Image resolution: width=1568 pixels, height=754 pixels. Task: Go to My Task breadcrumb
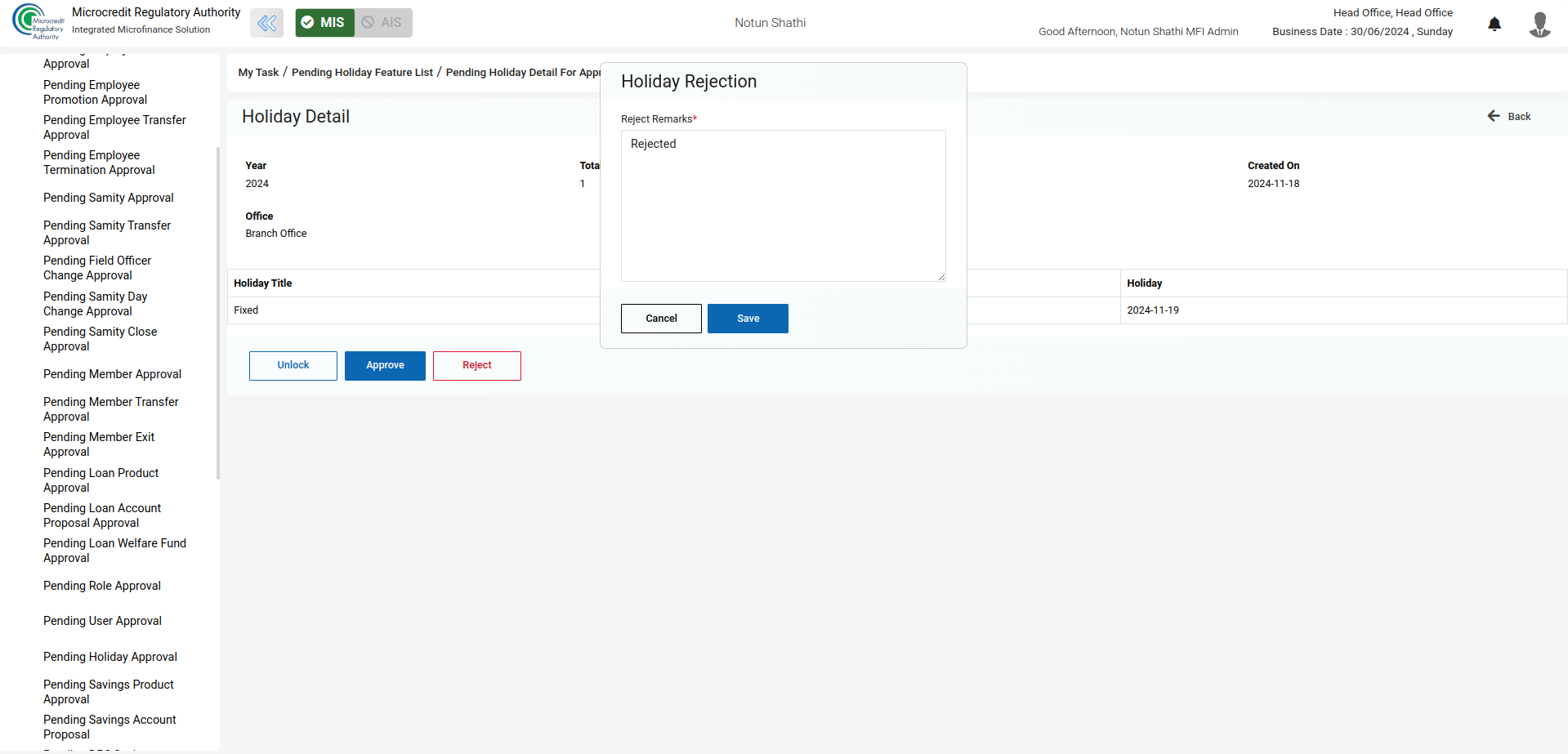tap(258, 73)
